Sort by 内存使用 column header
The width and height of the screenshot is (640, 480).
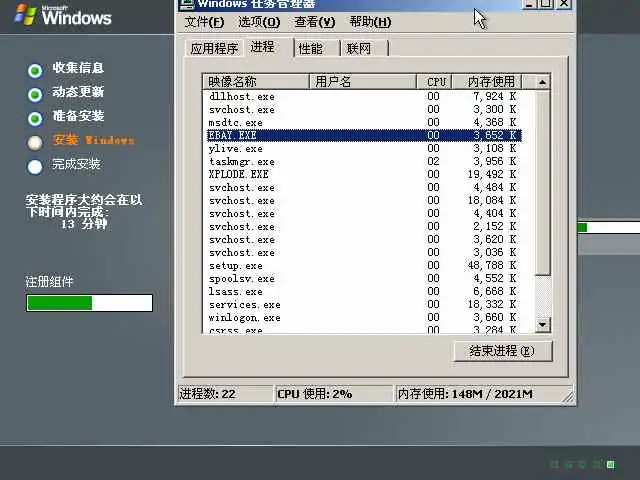(x=487, y=82)
